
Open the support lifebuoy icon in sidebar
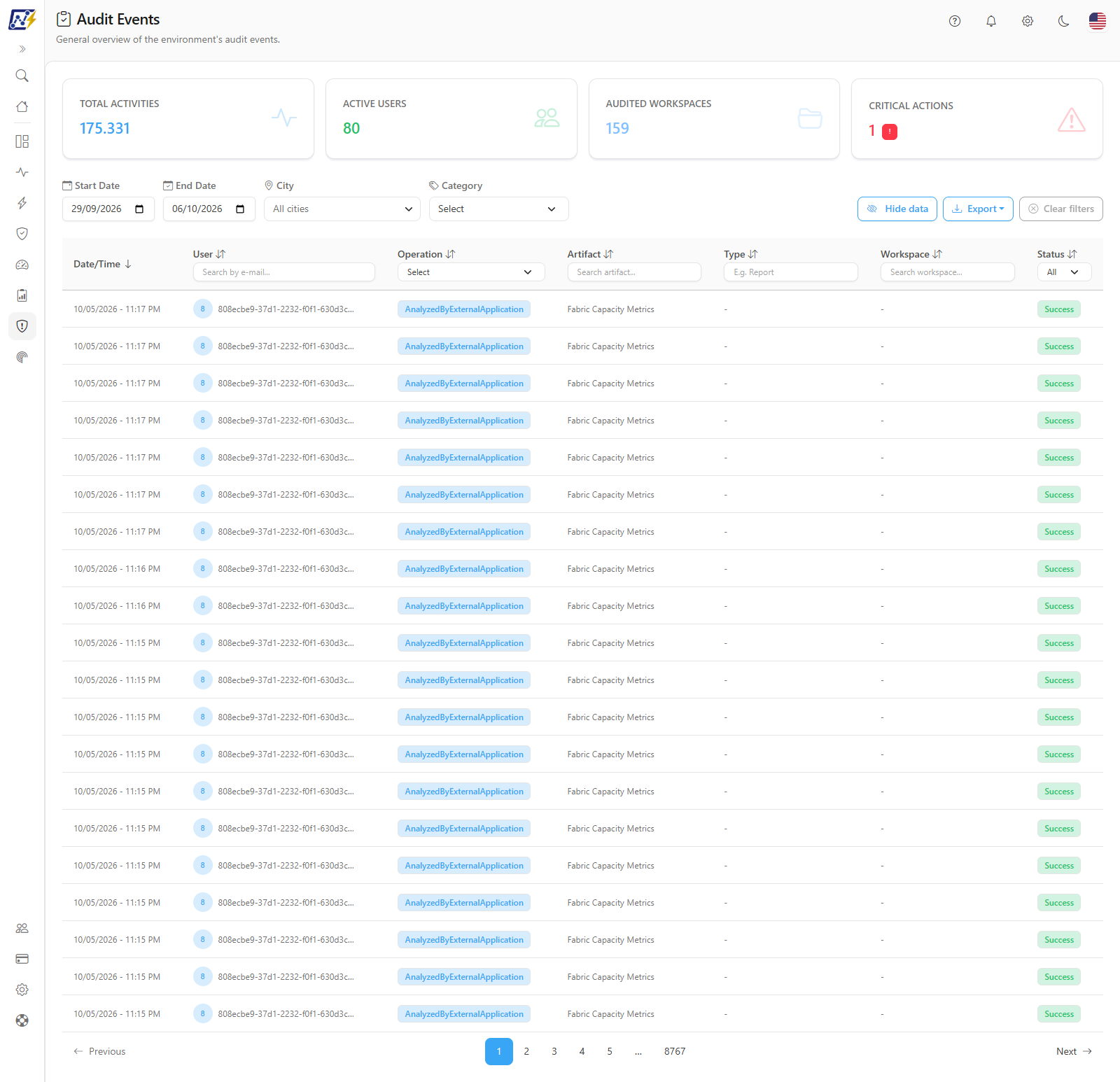[22, 1020]
